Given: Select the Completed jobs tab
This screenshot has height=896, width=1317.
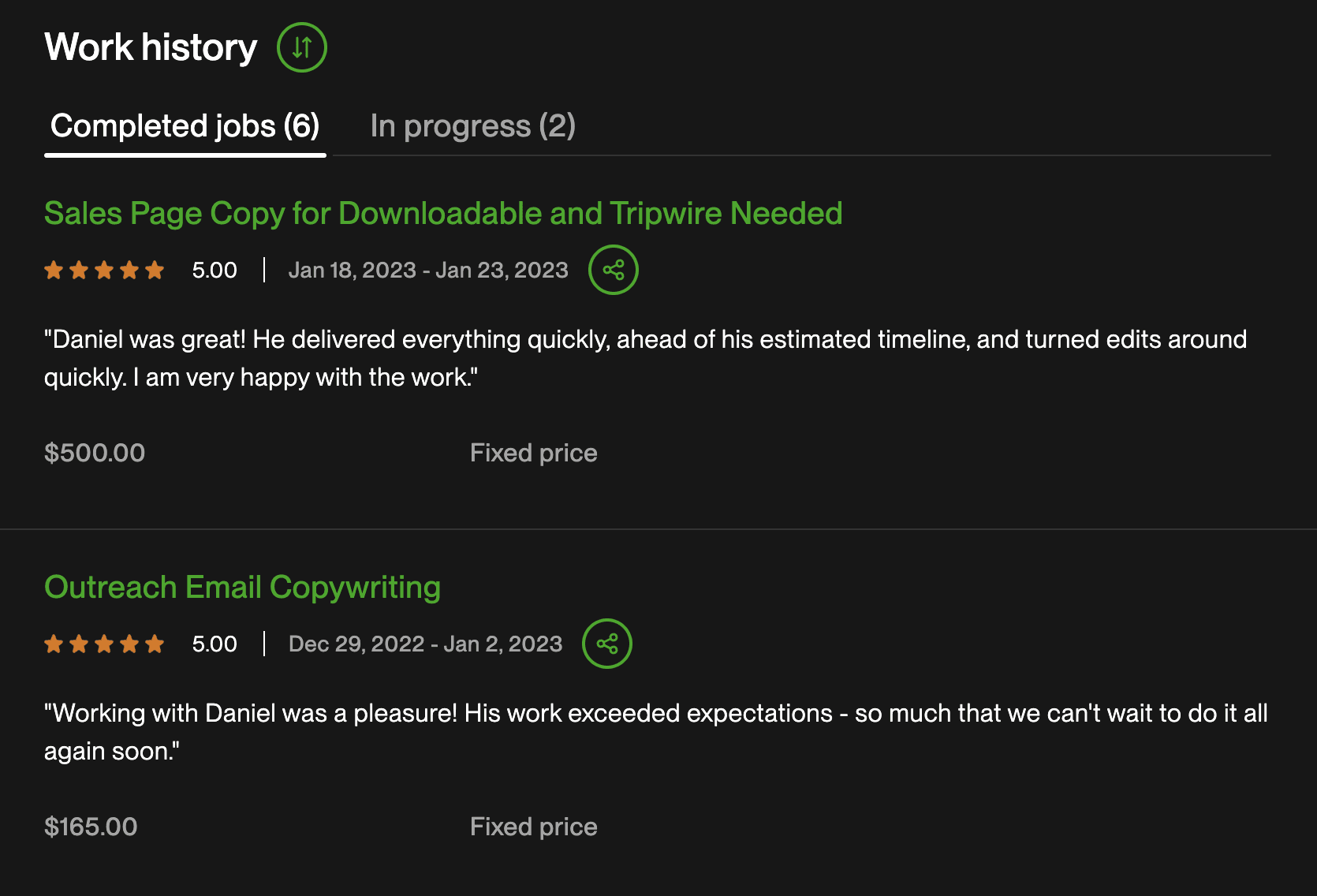Looking at the screenshot, I should pos(185,125).
